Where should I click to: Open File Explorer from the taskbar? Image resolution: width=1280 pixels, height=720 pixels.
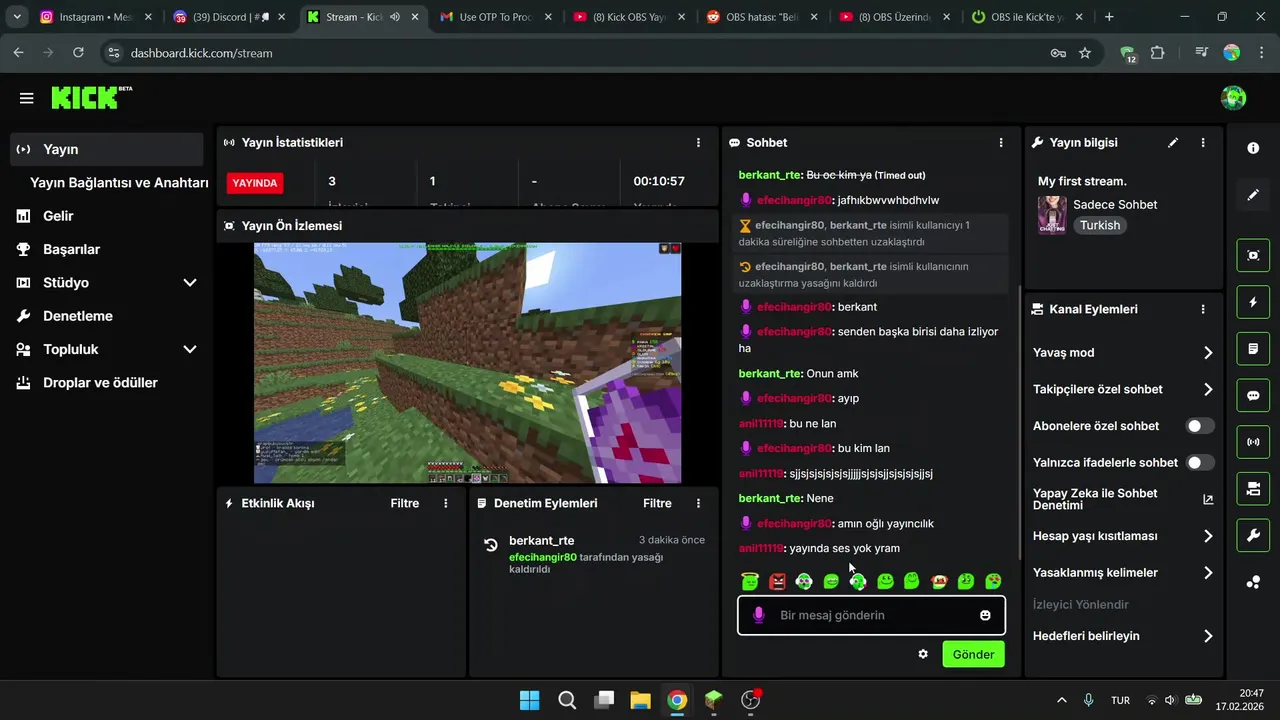point(640,700)
